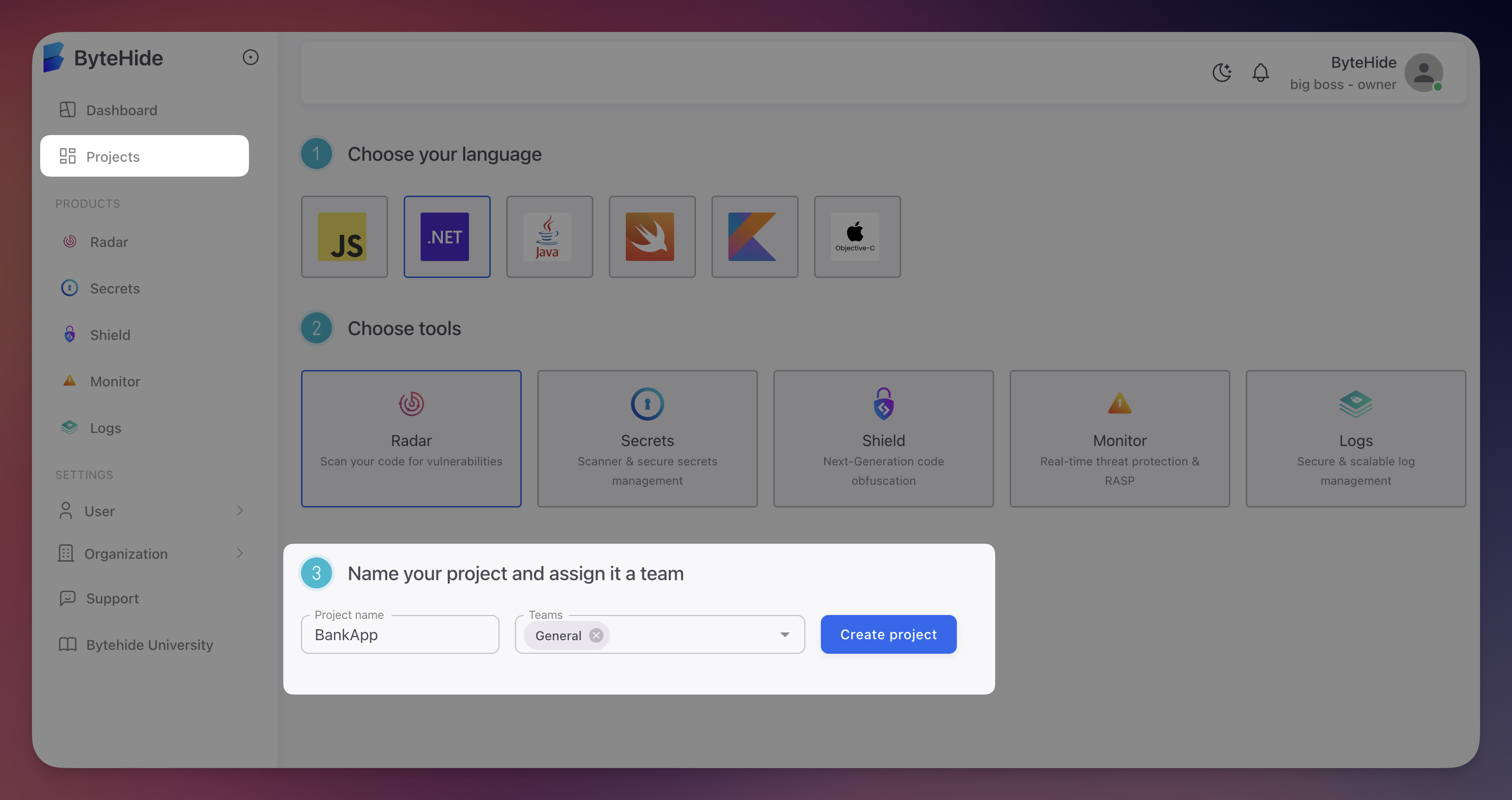Select the JavaScript language tile
Screen dimensions: 1512x800
point(344,237)
